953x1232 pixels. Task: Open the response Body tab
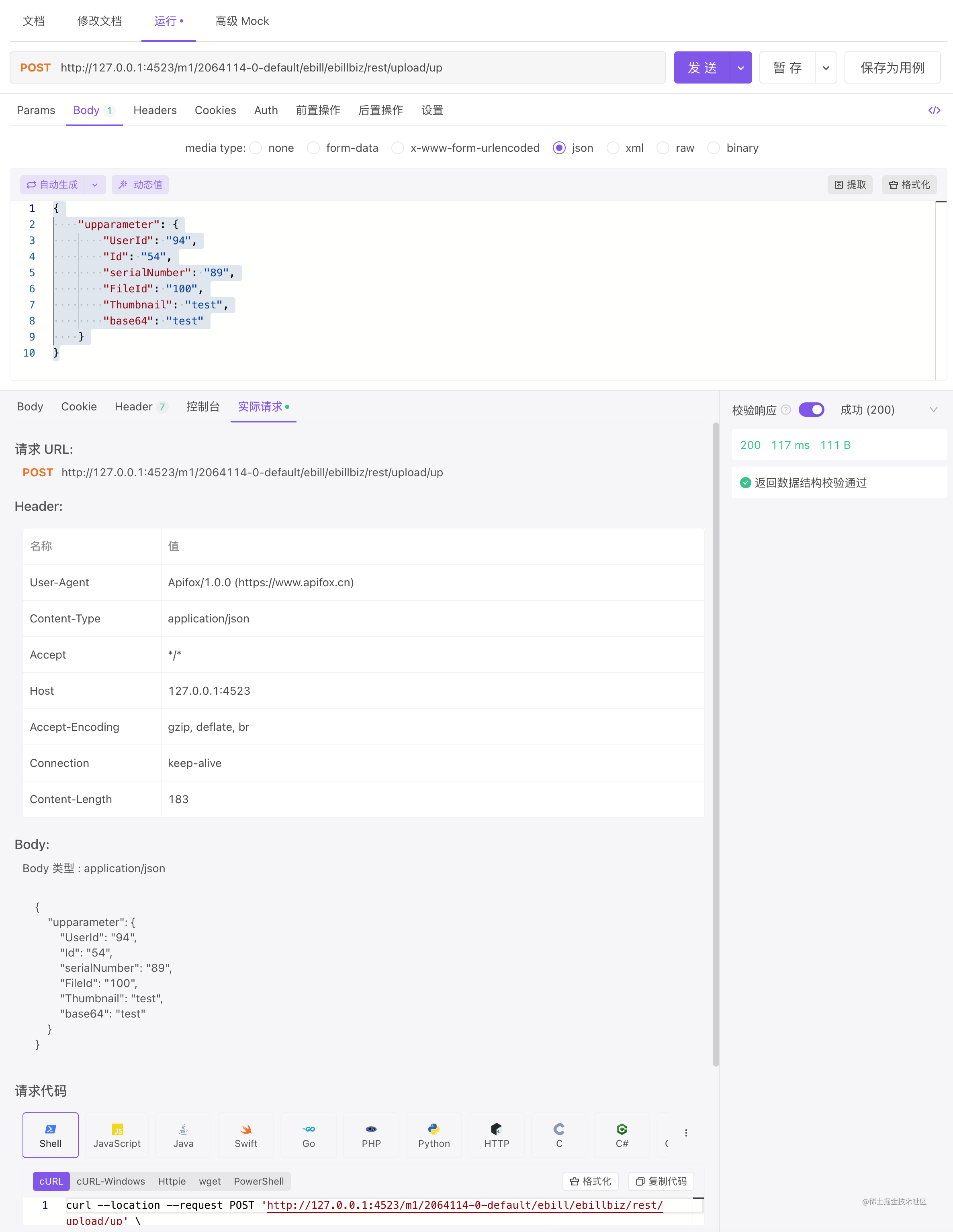(30, 406)
